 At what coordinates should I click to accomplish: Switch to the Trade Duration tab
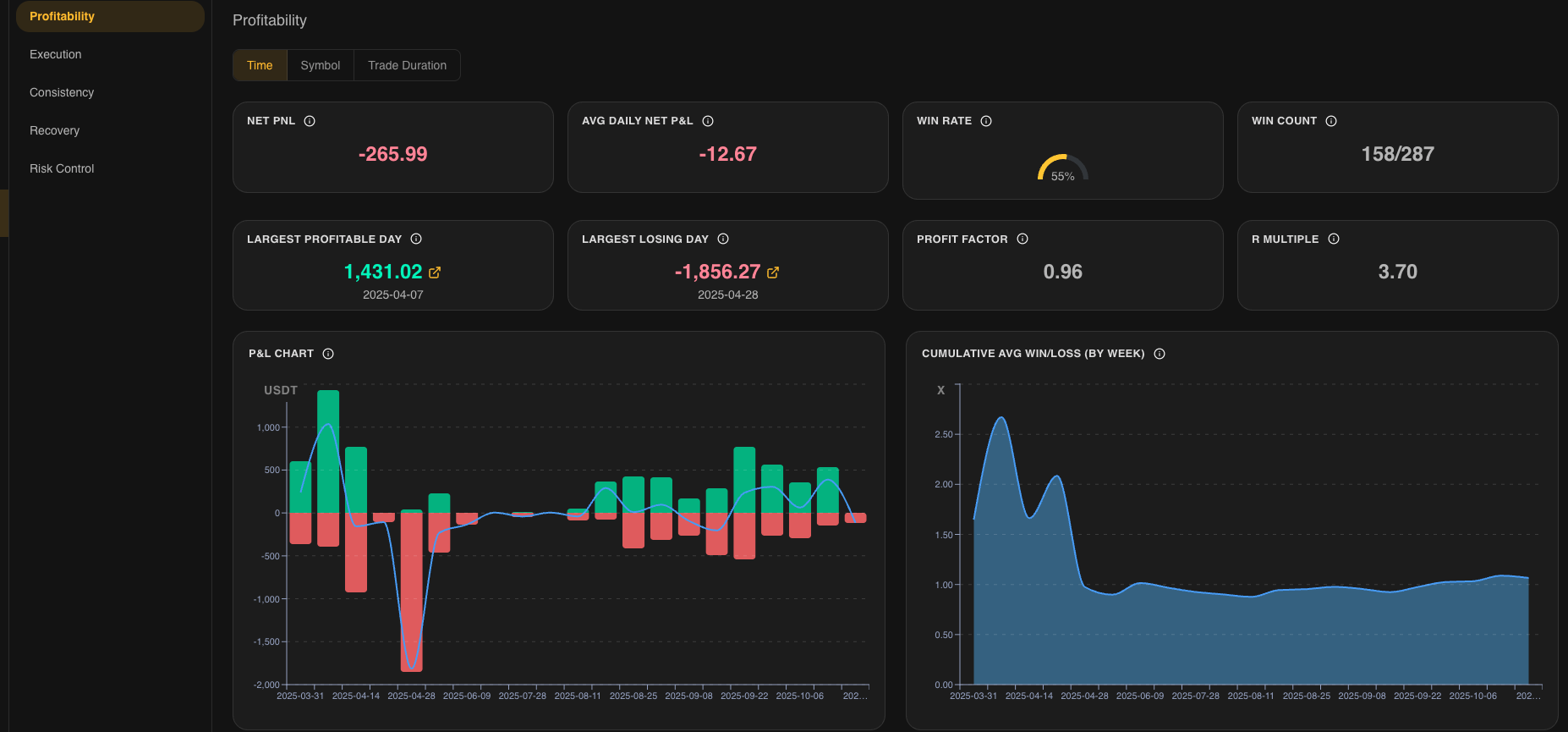(407, 65)
